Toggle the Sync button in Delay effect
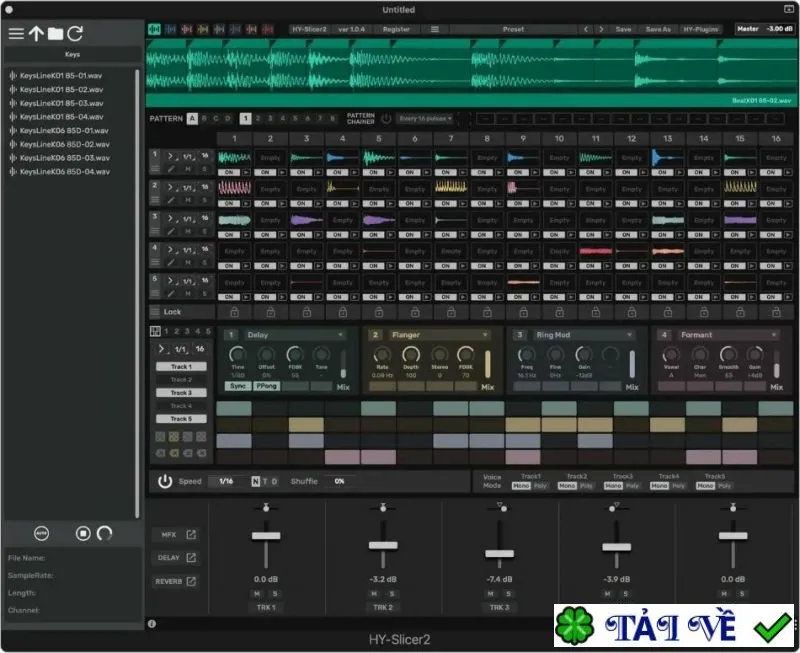 tap(238, 386)
